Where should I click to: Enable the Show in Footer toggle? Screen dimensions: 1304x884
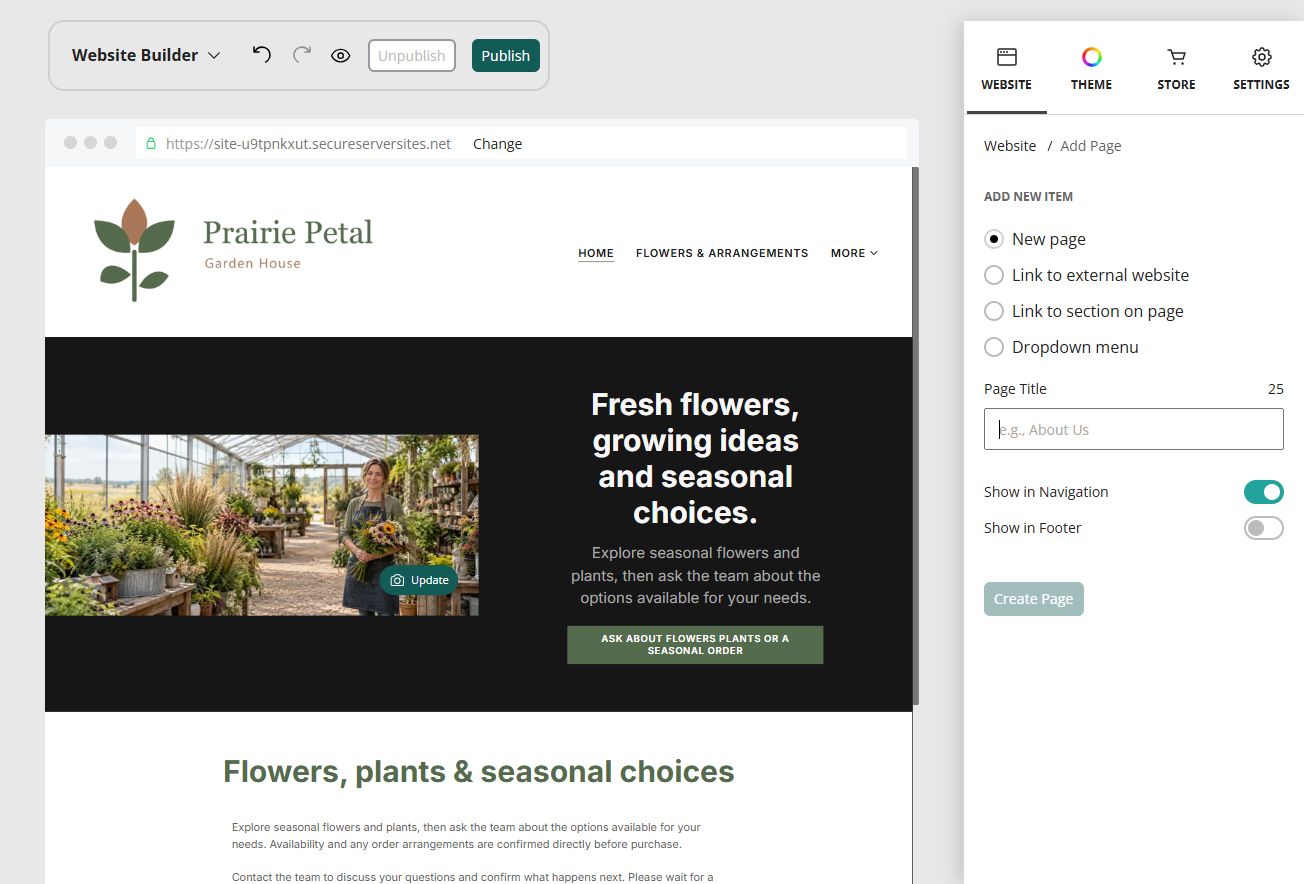coord(1263,528)
